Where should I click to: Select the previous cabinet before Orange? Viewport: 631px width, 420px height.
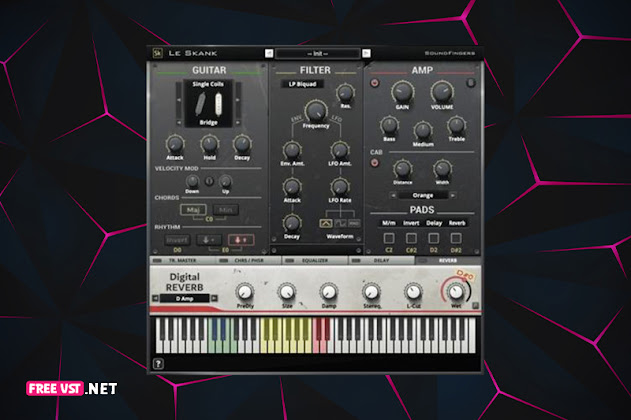[x=394, y=196]
